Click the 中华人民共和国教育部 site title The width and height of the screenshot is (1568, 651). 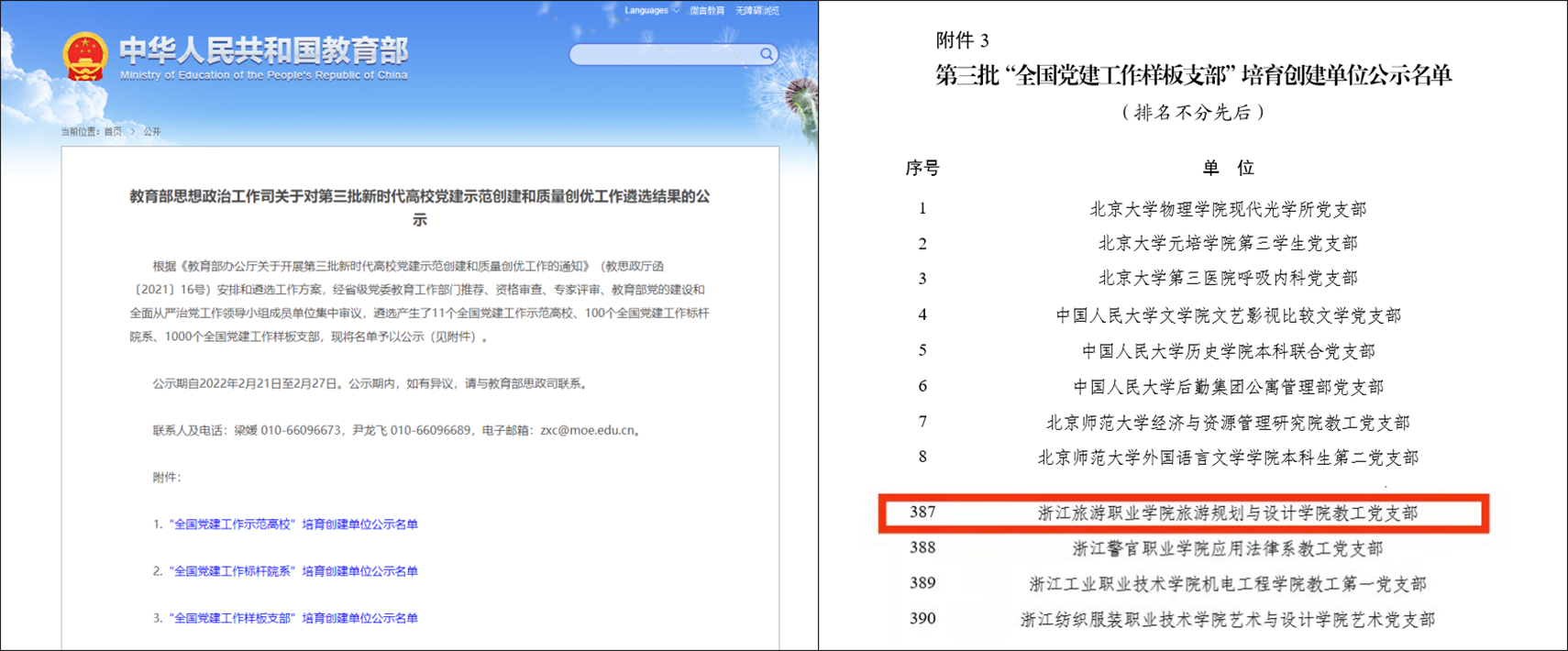264,50
